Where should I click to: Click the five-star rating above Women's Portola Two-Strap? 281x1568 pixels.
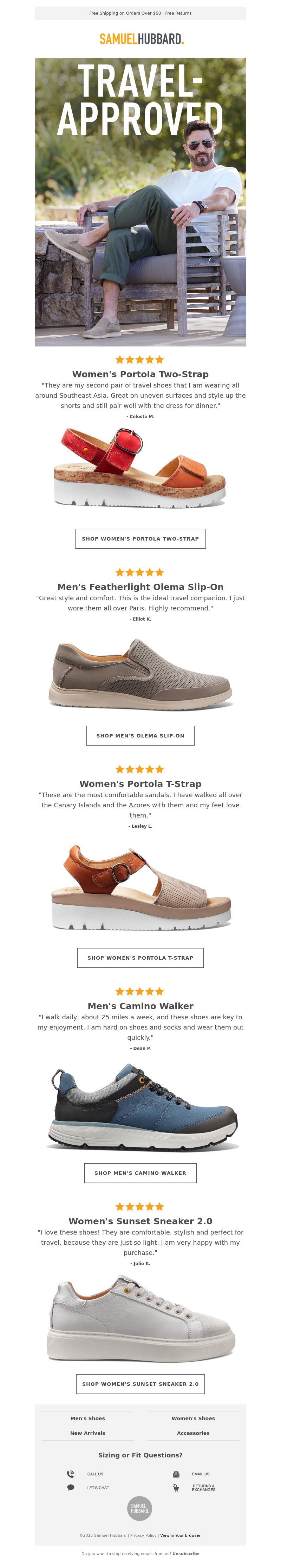[x=140, y=360]
